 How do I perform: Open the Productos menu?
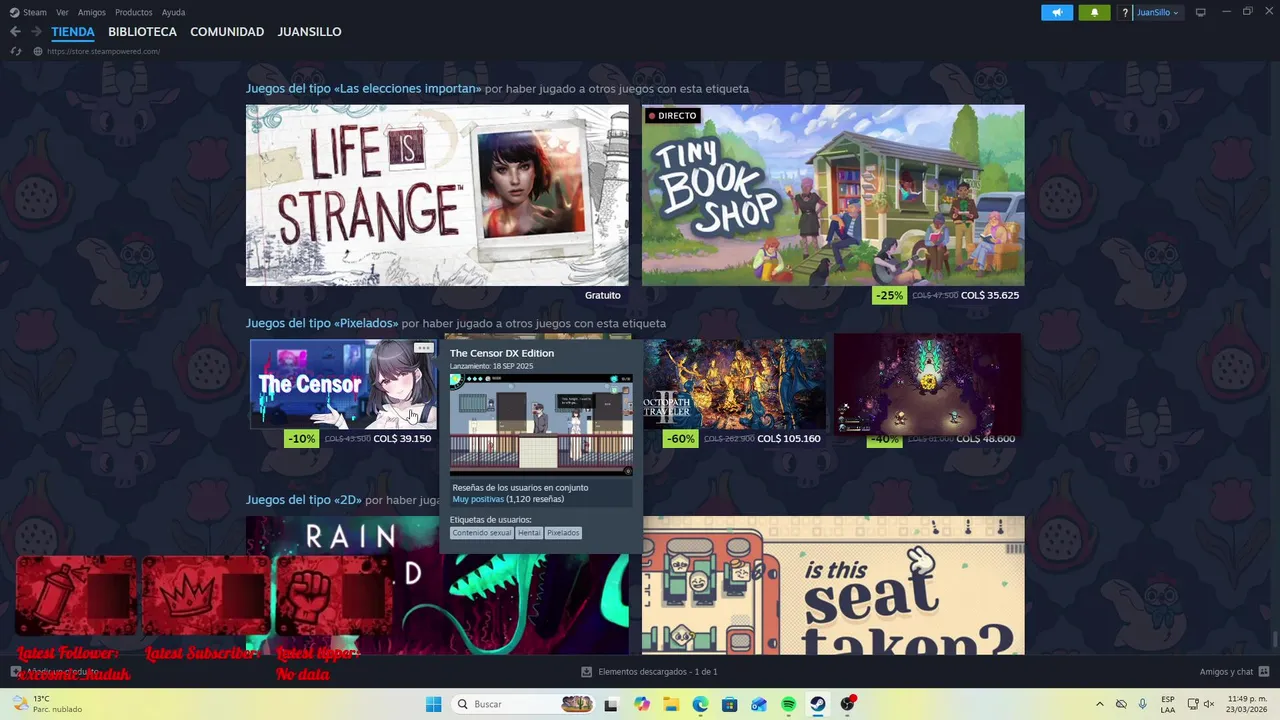(x=133, y=12)
